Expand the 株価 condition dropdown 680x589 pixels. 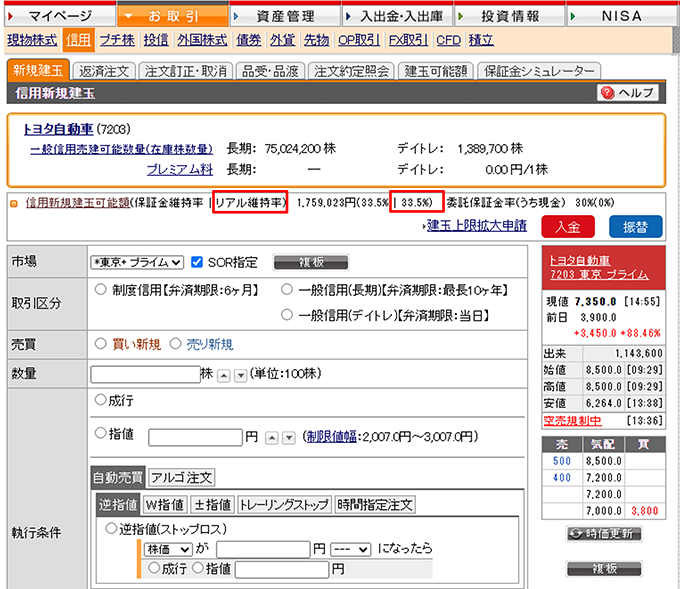[169, 549]
